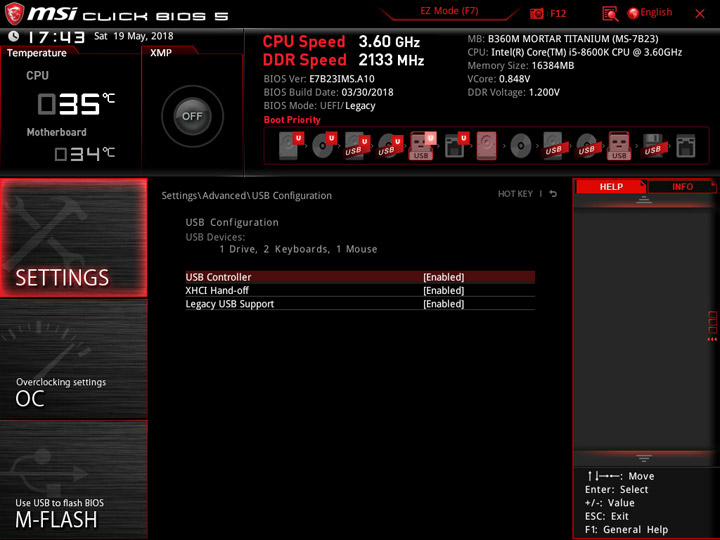Select the UEFI USB CD/DVD boot icon
The width and height of the screenshot is (720, 540).
[x=390, y=145]
